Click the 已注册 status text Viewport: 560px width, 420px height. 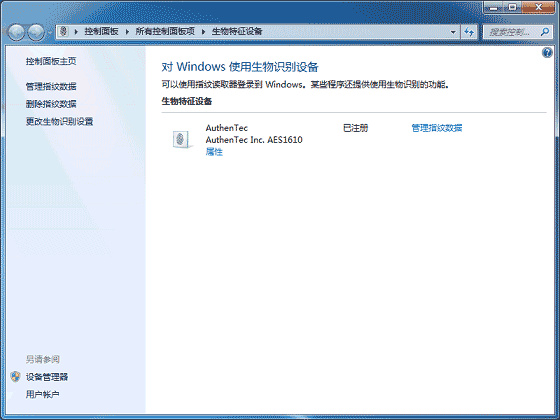(x=355, y=128)
